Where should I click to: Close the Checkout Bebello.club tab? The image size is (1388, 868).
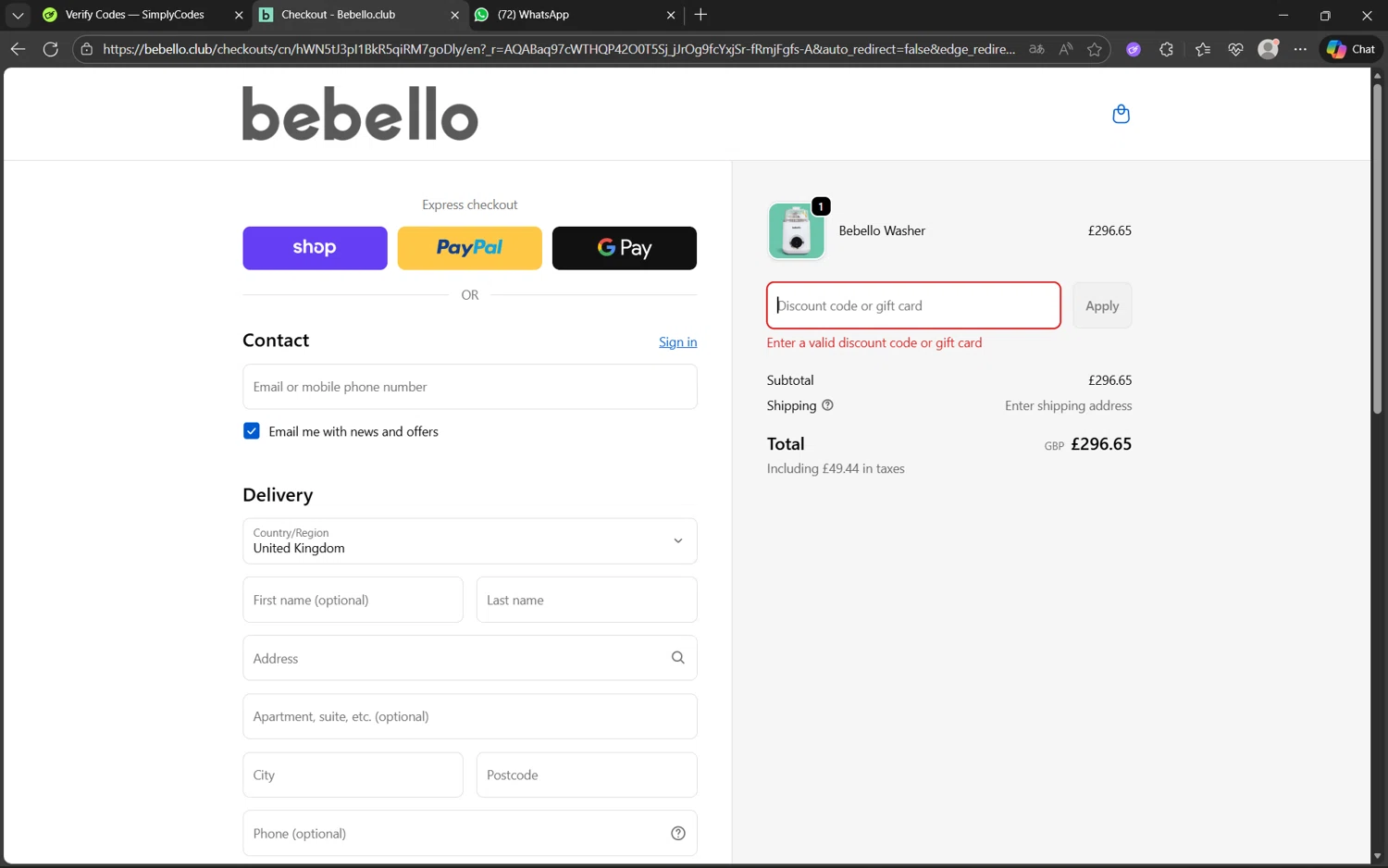tap(454, 15)
